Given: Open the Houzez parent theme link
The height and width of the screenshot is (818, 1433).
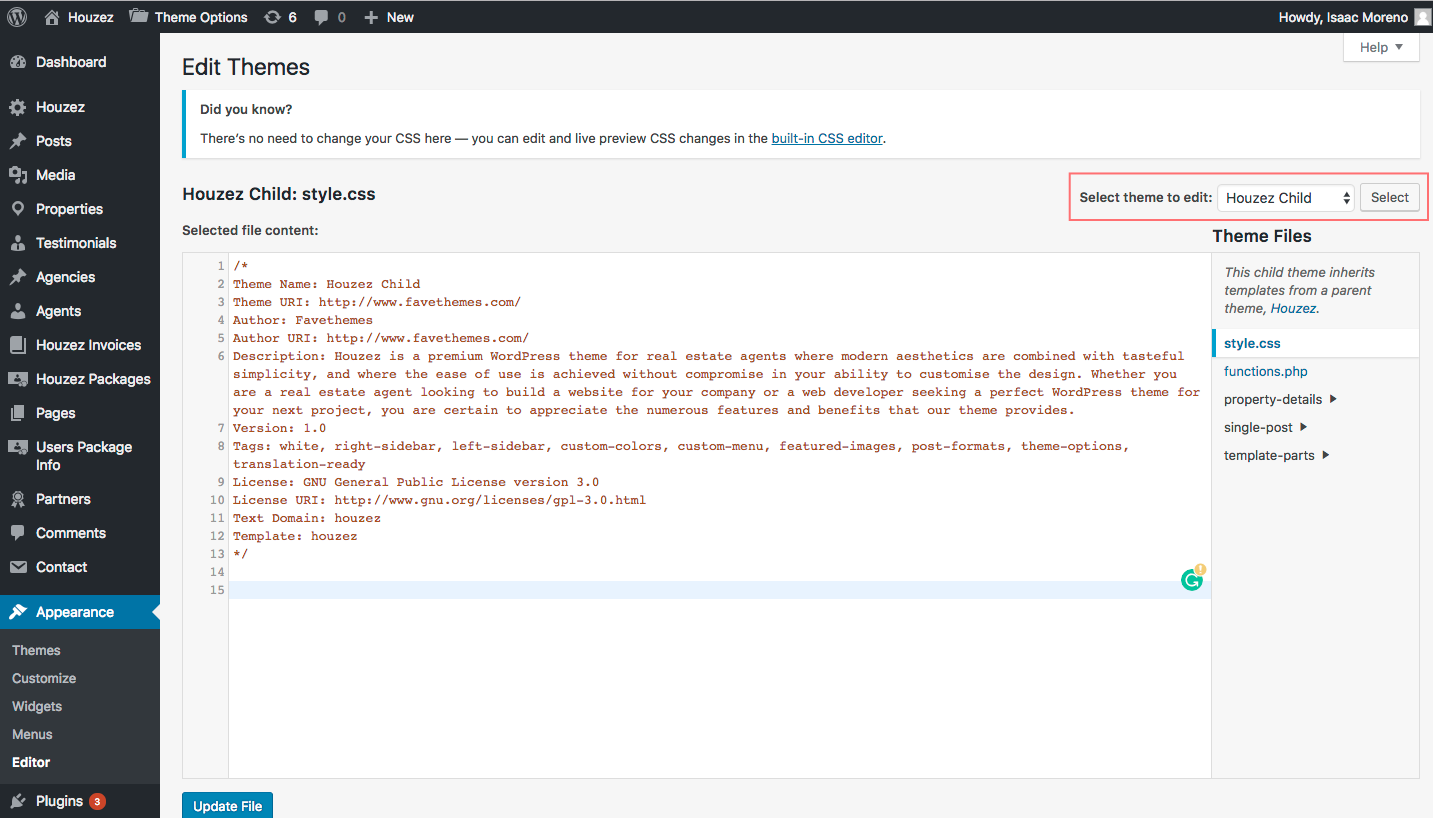Looking at the screenshot, I should pyautogui.click(x=1293, y=308).
